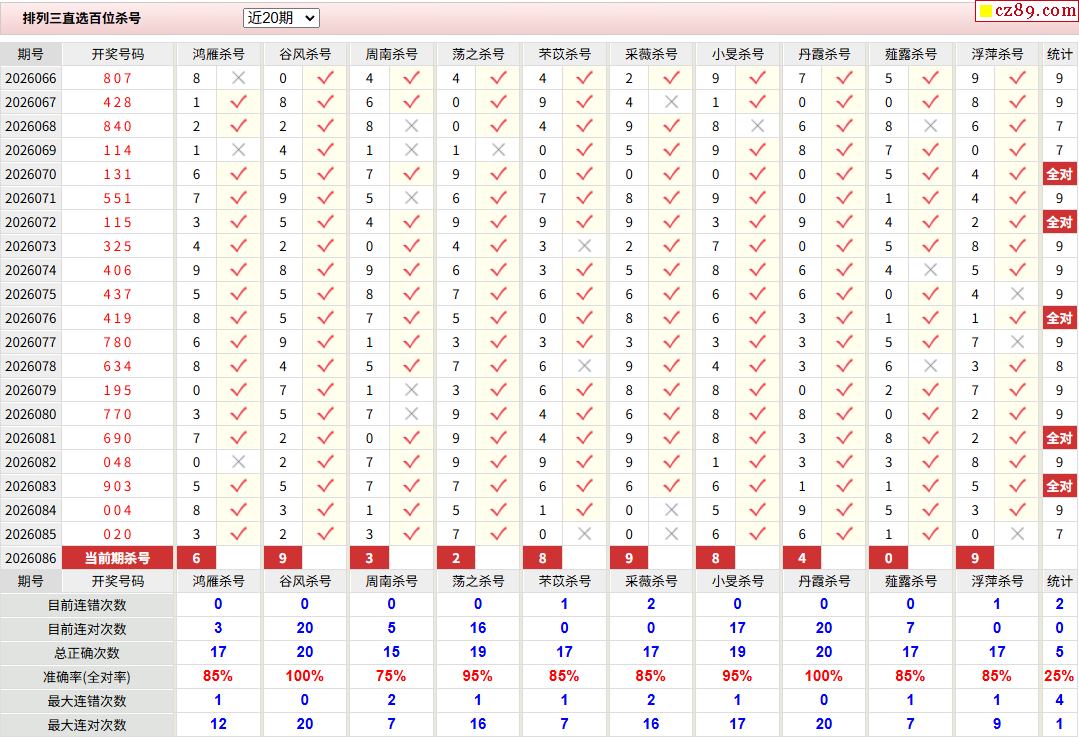Click the 全对 badge in row 2026083
The width and height of the screenshot is (1079, 737).
click(x=1059, y=486)
